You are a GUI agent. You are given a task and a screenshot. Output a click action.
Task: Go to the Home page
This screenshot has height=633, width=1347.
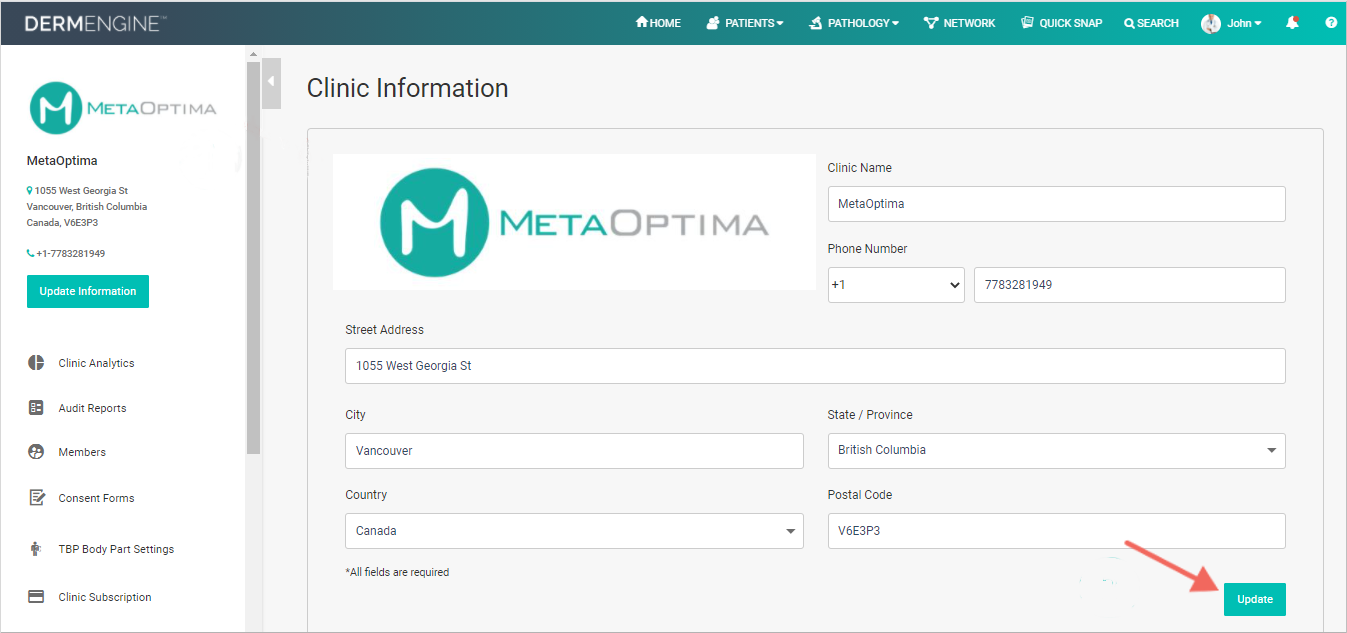click(x=658, y=23)
